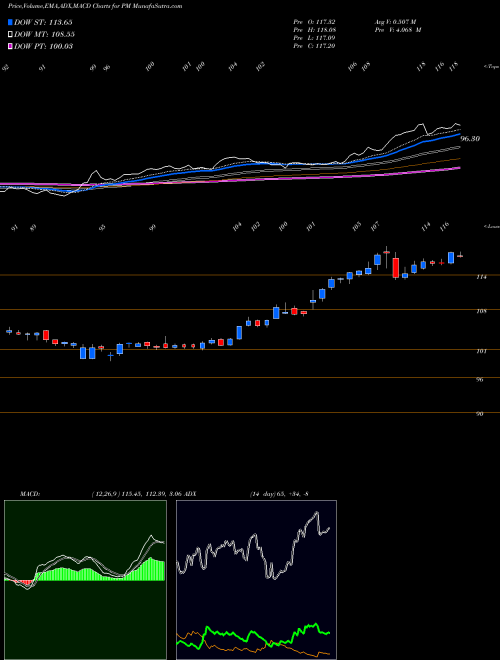Click the green +DI line in ADX panel

253,633
